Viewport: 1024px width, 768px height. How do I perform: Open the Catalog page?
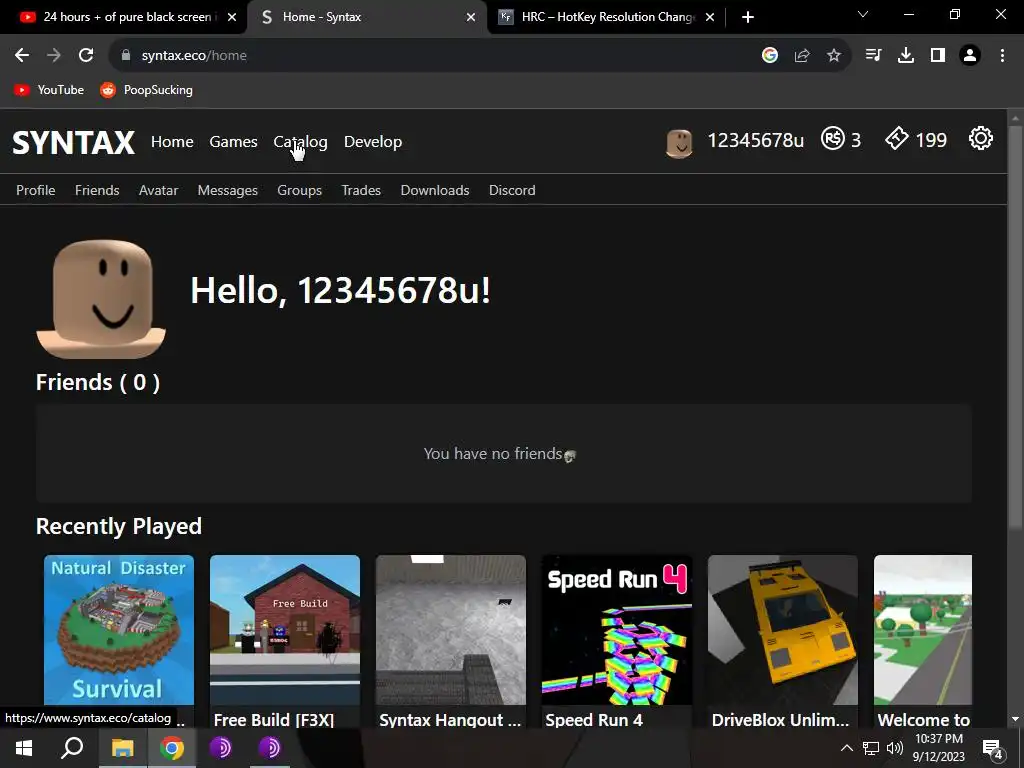point(300,142)
